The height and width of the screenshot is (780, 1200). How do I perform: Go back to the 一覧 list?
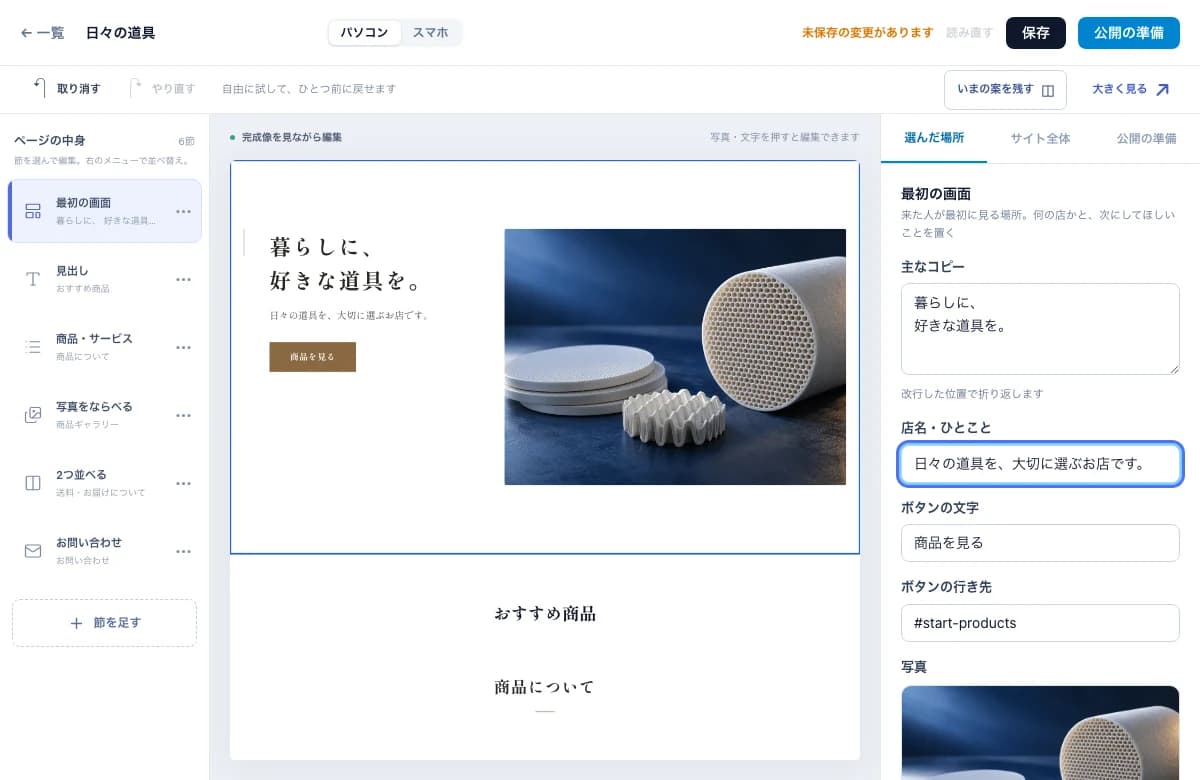[42, 33]
